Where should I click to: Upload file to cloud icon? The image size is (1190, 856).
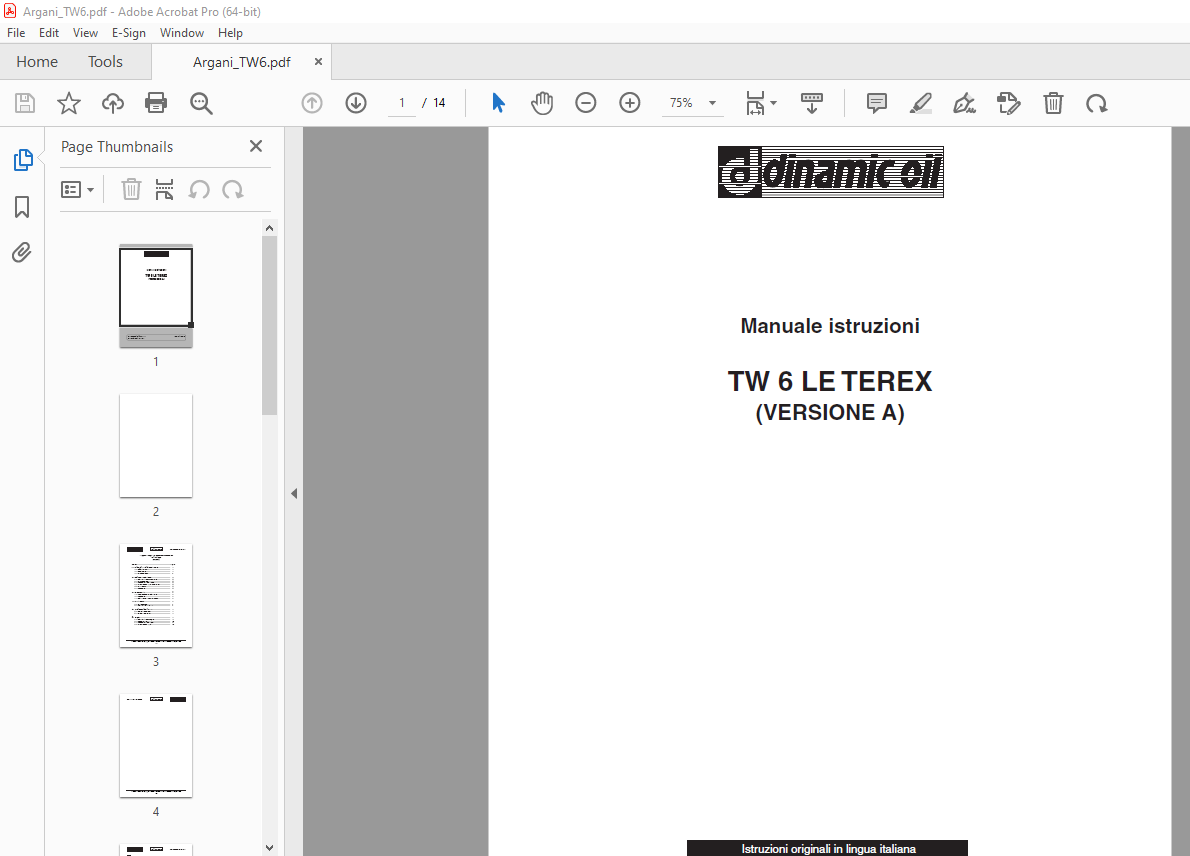113,103
